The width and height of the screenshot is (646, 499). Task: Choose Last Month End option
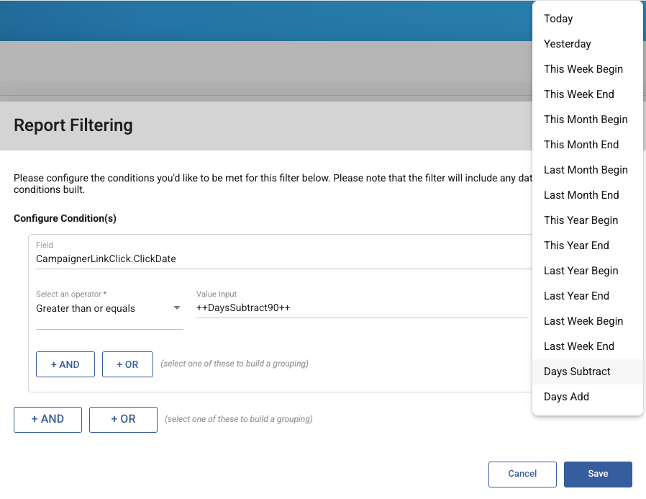tap(587, 195)
